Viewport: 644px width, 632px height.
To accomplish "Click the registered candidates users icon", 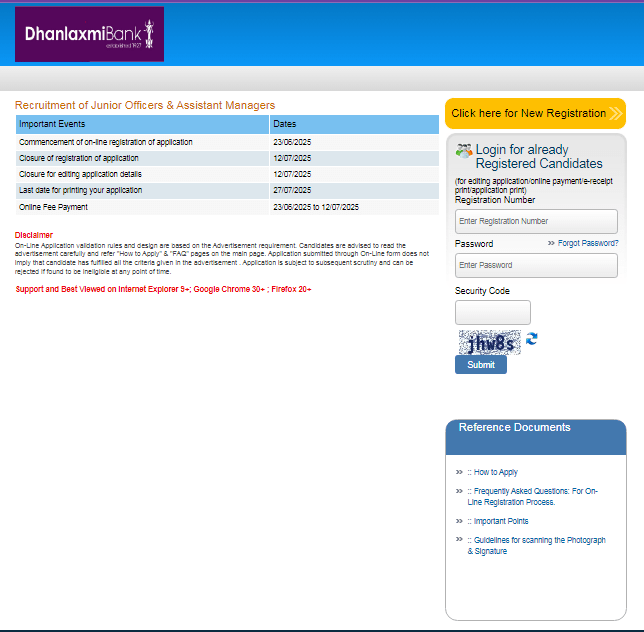I will [x=464, y=151].
